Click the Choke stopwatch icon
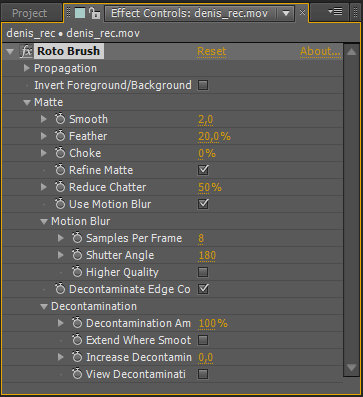Screen dimensions: 363x397 coord(60,153)
